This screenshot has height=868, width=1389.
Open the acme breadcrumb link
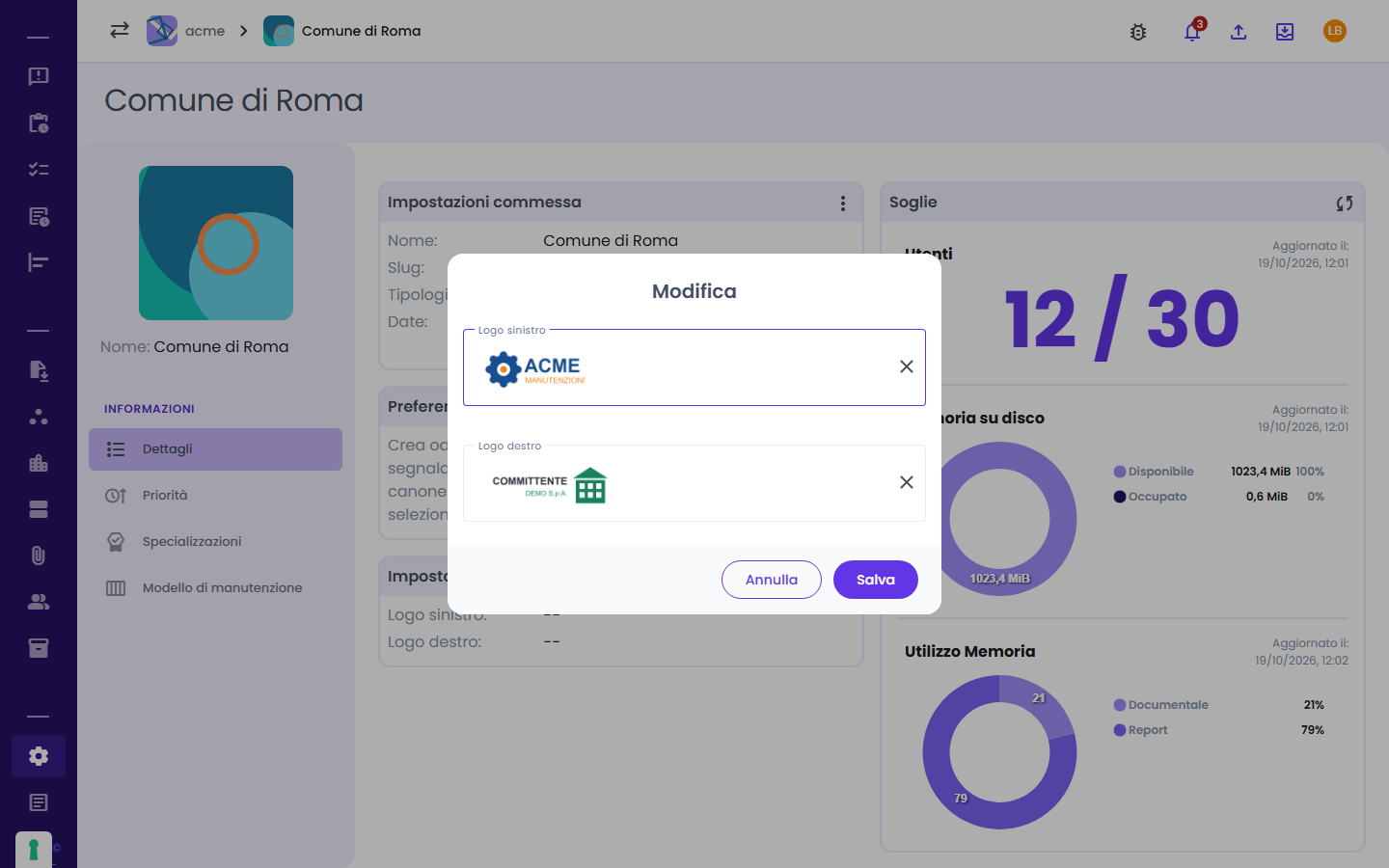[x=186, y=31]
